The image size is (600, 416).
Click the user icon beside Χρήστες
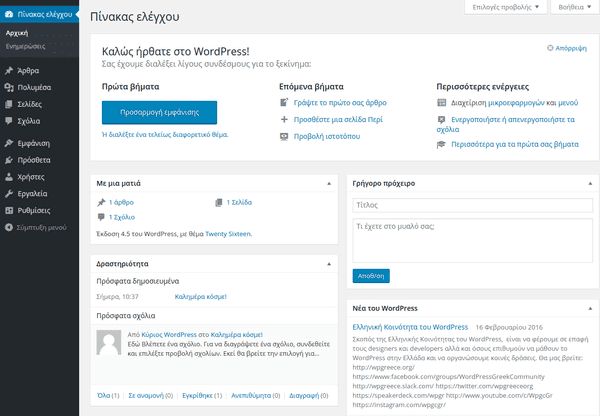click(9, 177)
